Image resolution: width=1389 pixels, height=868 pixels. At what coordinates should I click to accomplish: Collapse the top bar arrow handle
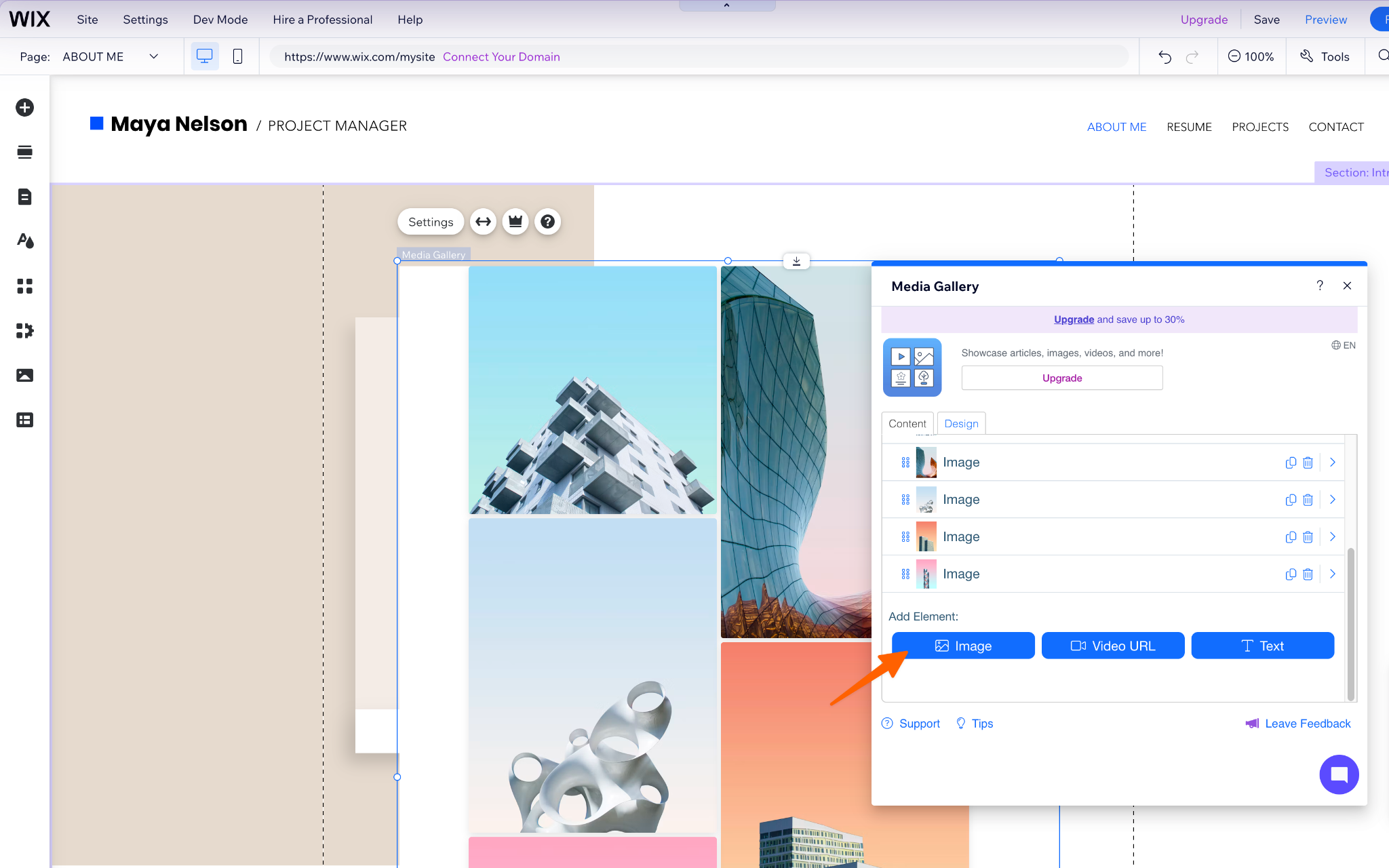[x=727, y=5]
